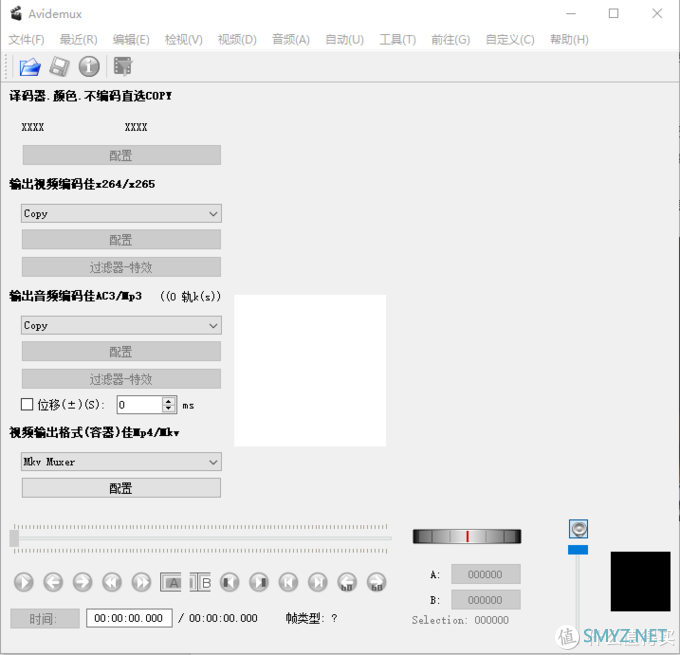Open the 检视(V) menu
The height and width of the screenshot is (655, 680).
(x=183, y=40)
